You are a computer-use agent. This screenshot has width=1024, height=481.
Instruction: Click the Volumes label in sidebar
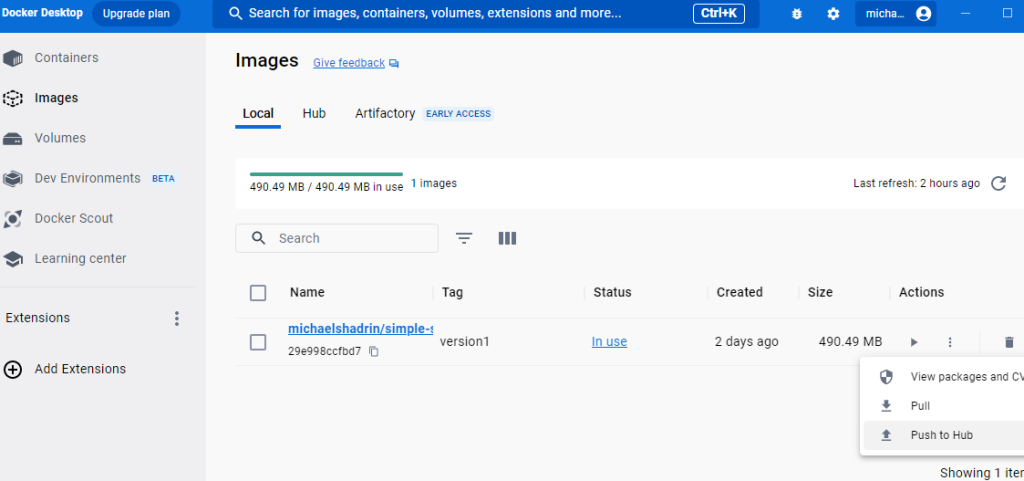(x=60, y=138)
